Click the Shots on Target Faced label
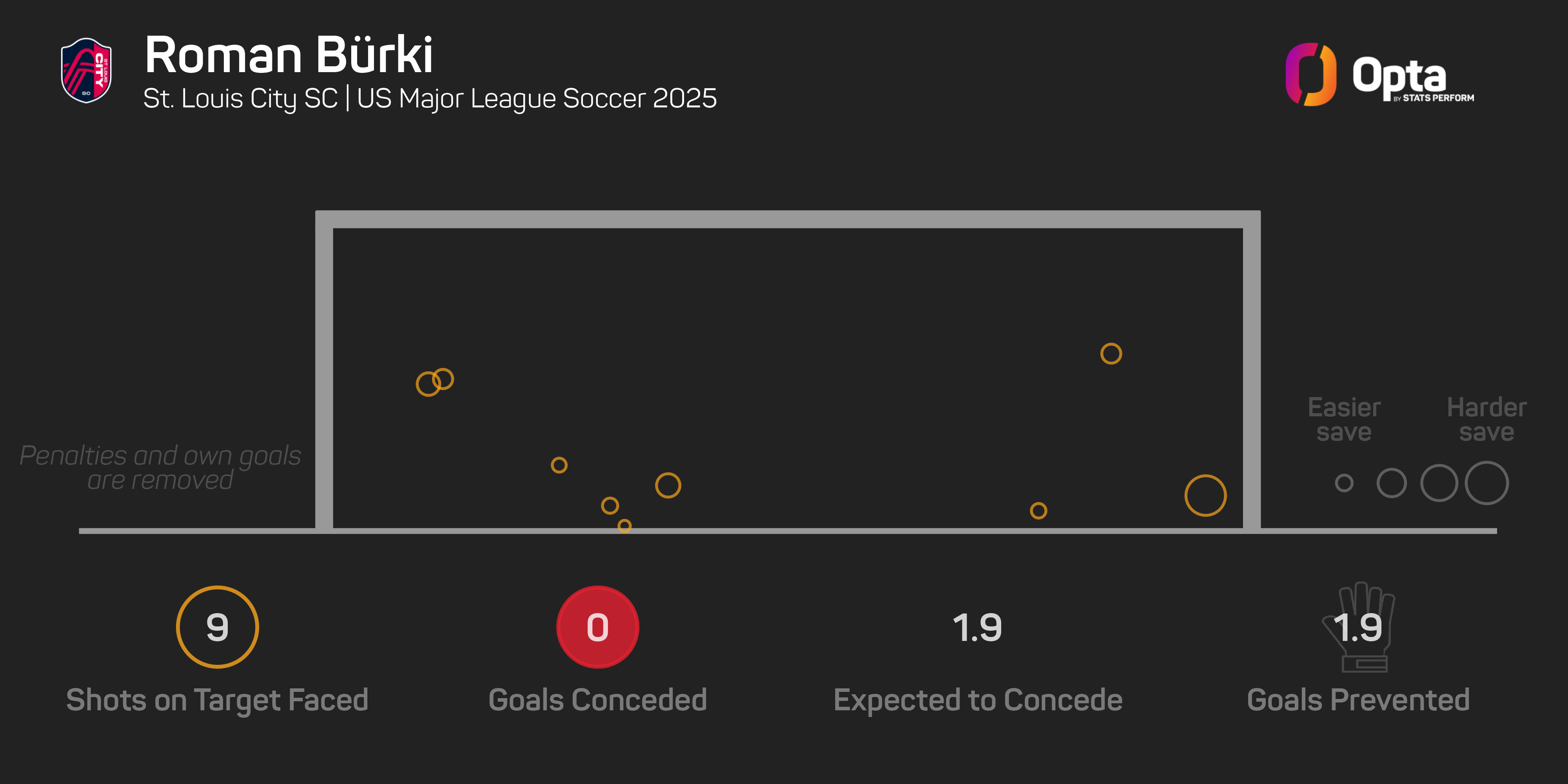Viewport: 1568px width, 784px height. point(217,700)
